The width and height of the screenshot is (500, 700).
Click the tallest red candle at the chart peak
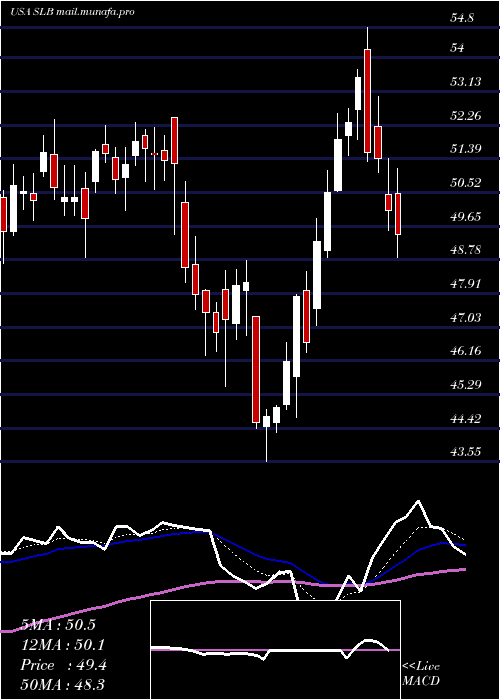(x=367, y=101)
